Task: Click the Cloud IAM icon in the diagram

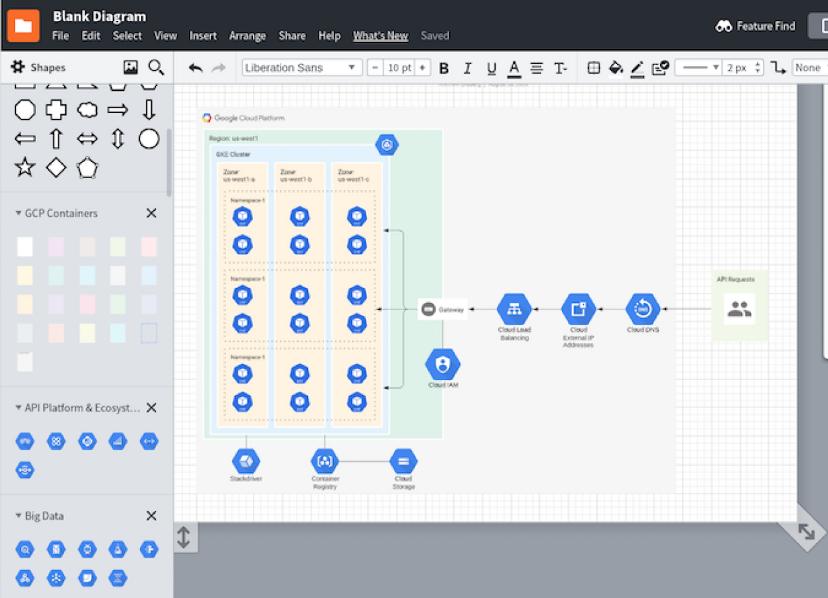Action: 442,364
